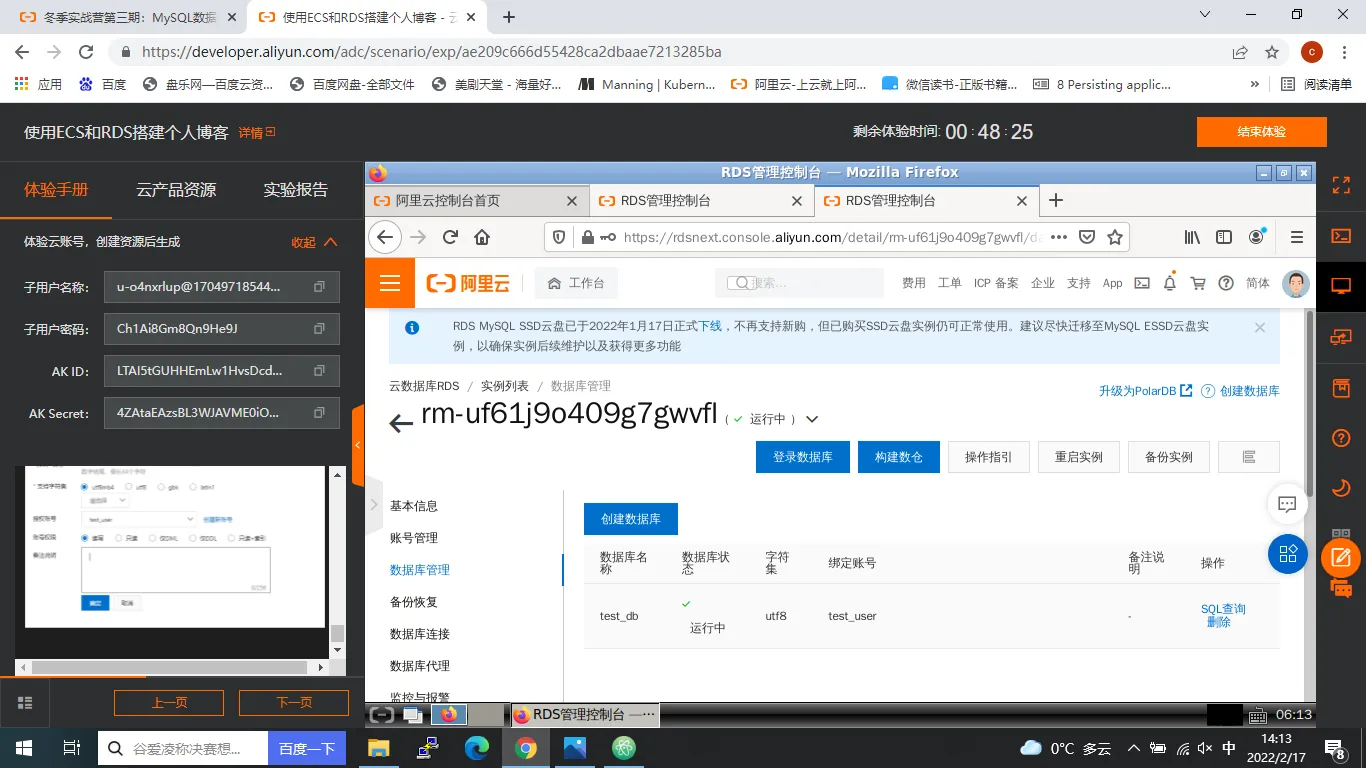1366x768 pixels.
Task: Copy the AK Secret value
Action: coord(319,413)
